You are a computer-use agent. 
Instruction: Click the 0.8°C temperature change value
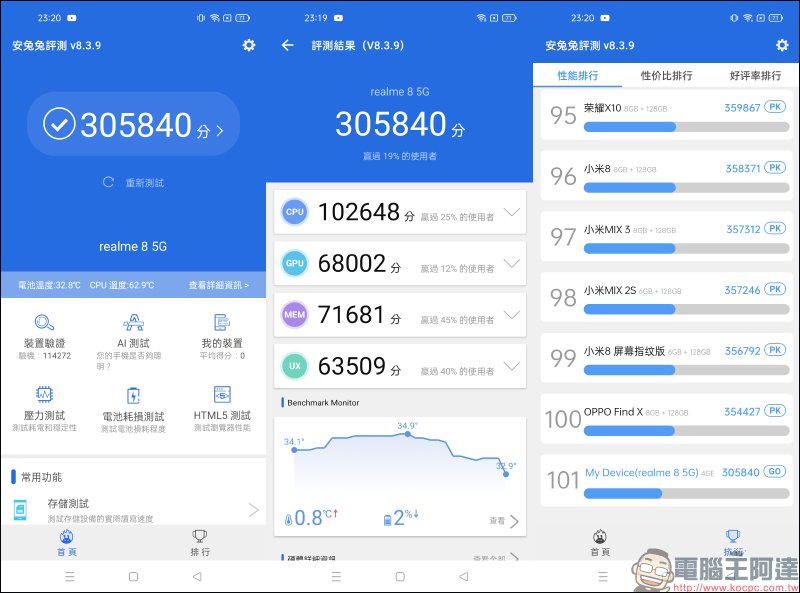[315, 517]
